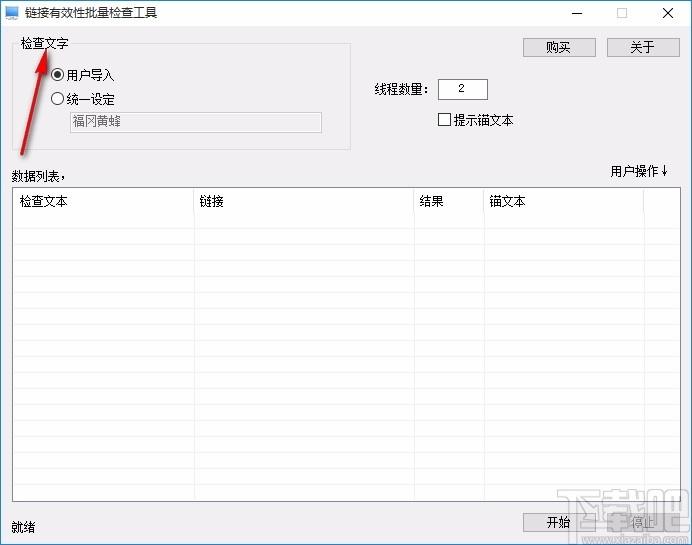The height and width of the screenshot is (545, 692).
Task: Sort by the 结果 column header
Action: [x=449, y=202]
